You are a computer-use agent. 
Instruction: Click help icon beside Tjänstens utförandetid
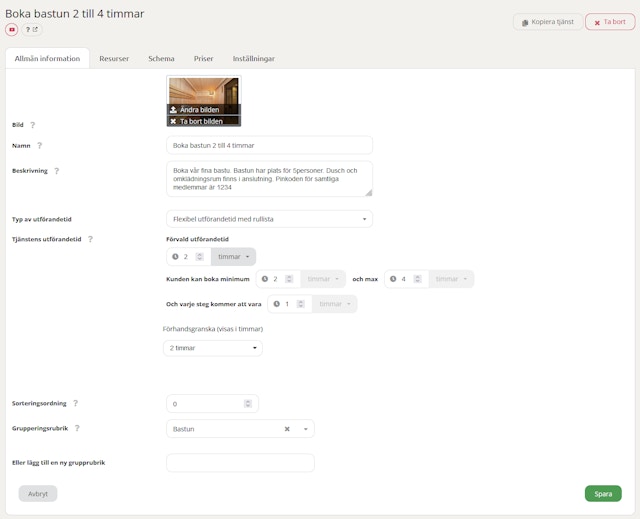tap(90, 239)
